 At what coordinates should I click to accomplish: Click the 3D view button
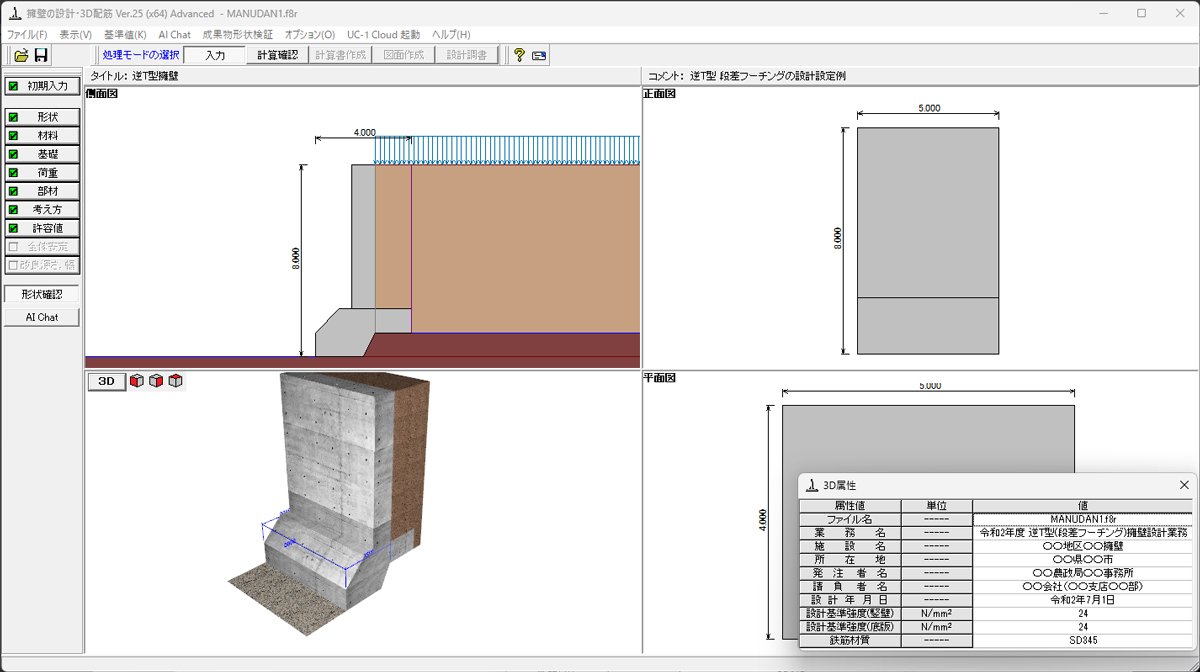pos(106,381)
